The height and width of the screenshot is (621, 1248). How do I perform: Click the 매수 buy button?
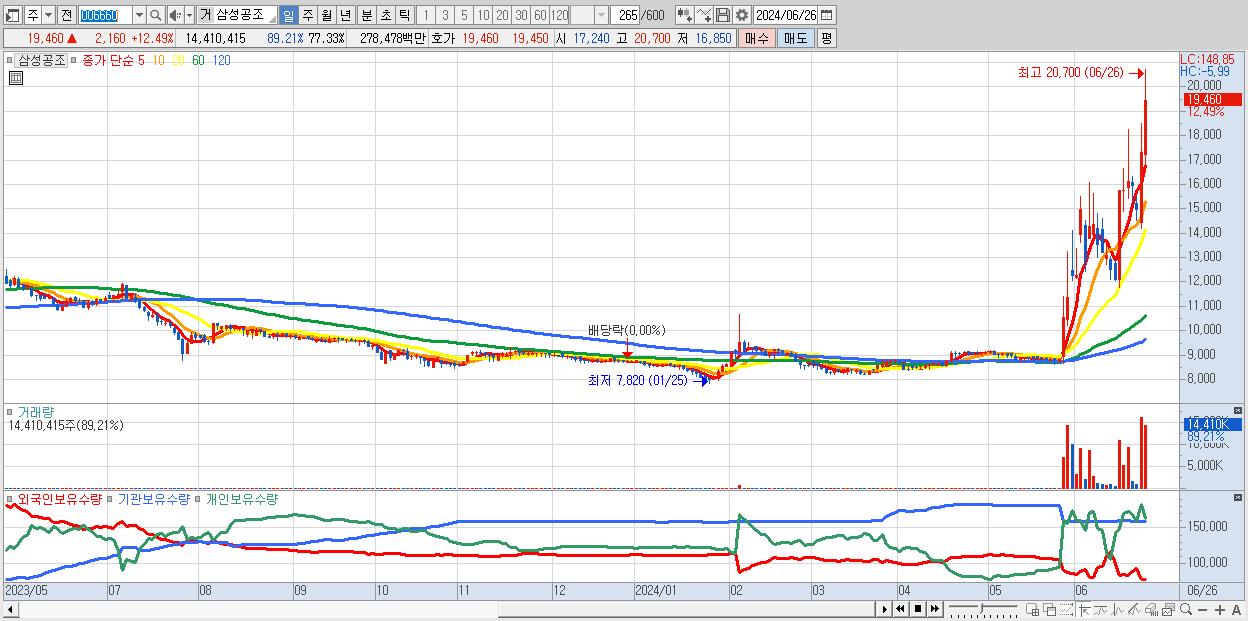(x=757, y=38)
